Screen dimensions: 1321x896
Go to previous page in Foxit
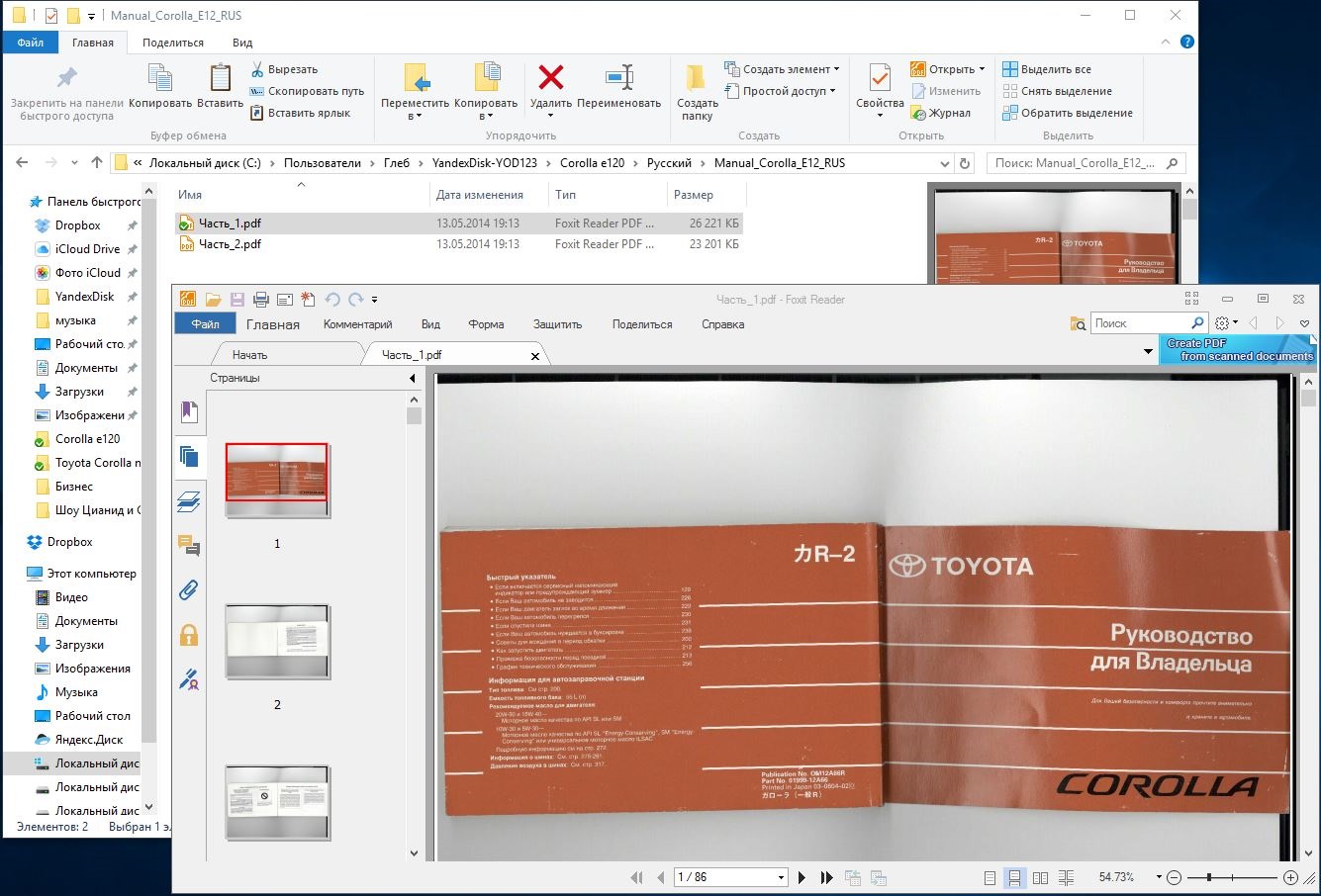661,877
